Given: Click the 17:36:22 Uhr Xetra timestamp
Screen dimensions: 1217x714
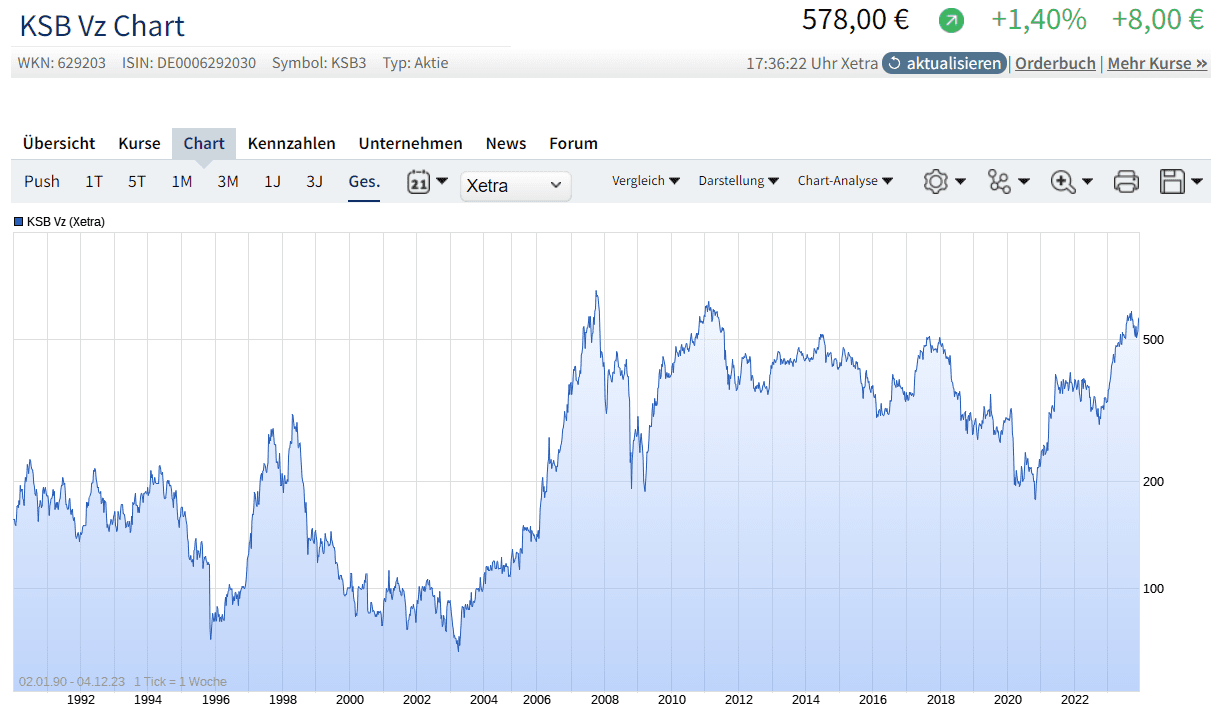Looking at the screenshot, I should [812, 63].
